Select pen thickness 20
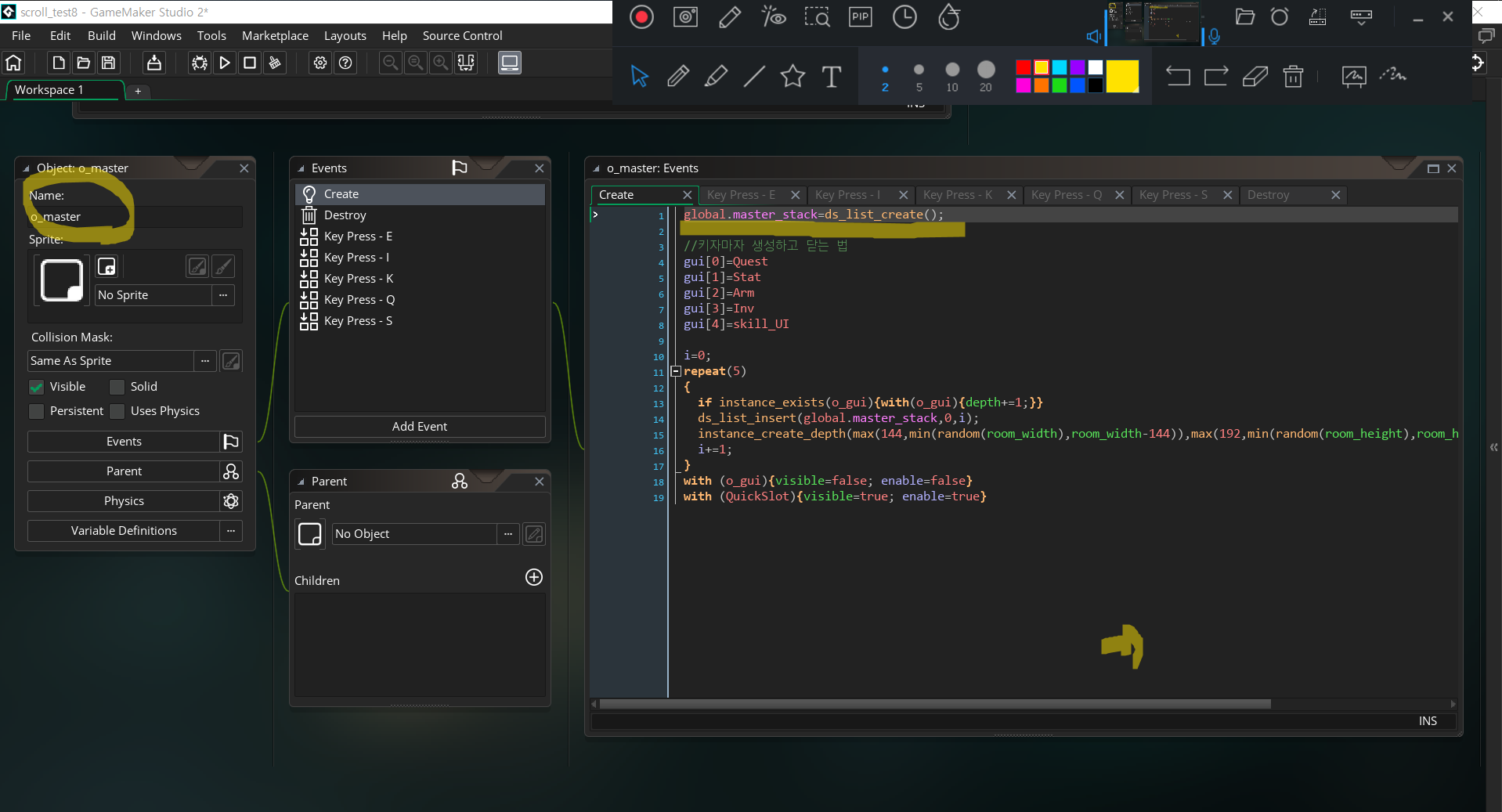The height and width of the screenshot is (812, 1502). 986,77
